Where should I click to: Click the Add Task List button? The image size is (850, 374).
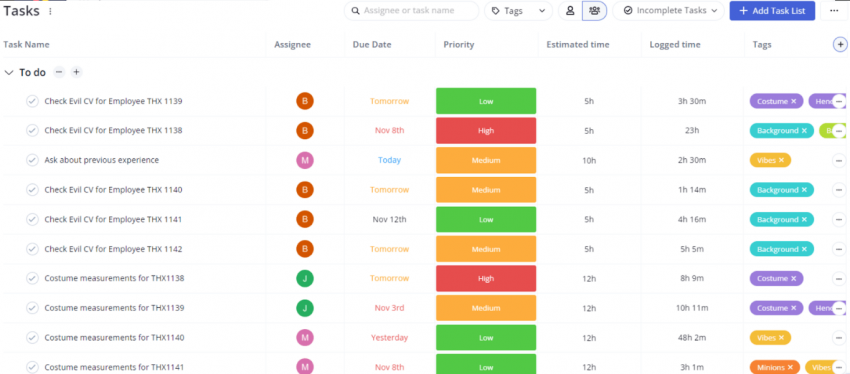point(772,11)
